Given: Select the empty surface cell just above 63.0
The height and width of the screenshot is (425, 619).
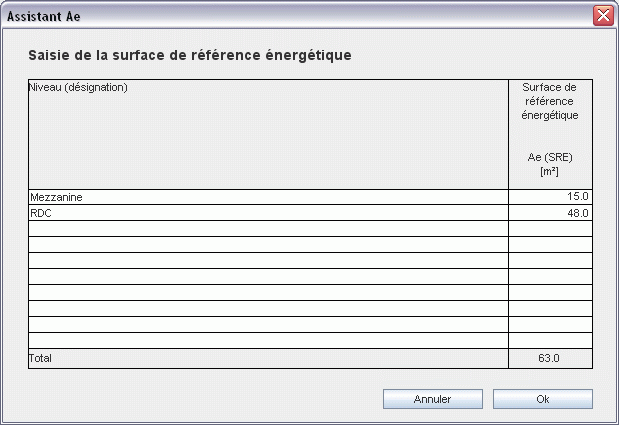Looking at the screenshot, I should (550, 341).
